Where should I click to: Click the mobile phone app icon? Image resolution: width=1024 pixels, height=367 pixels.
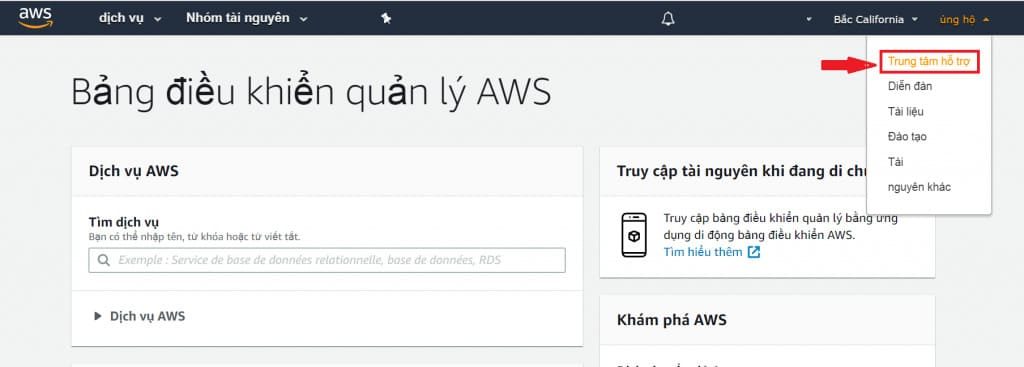pos(633,235)
